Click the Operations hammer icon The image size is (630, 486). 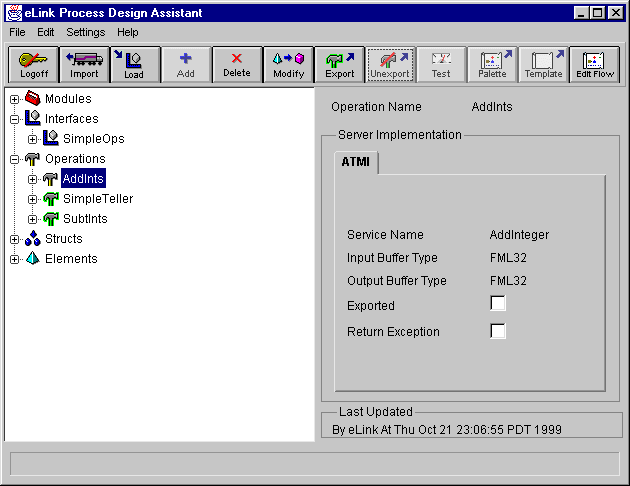33,158
